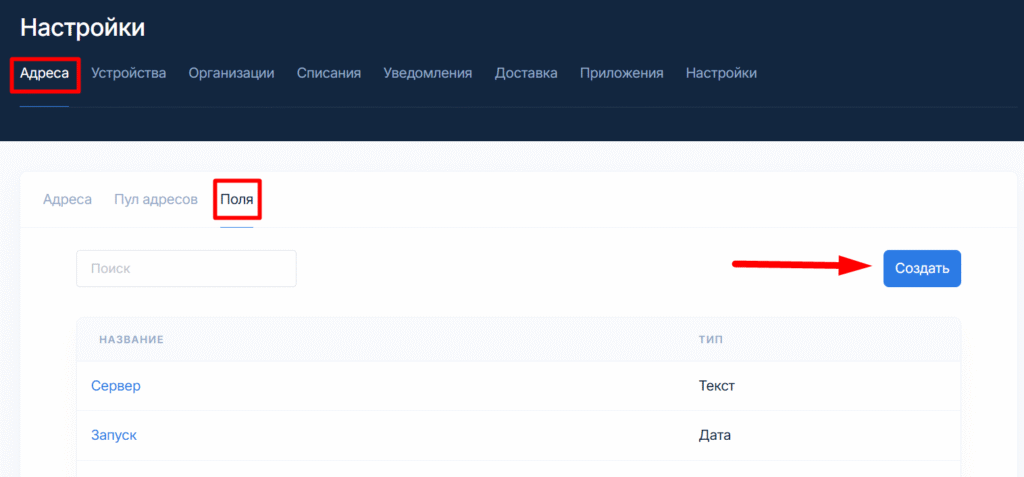Click the ТИП column header

coord(711,340)
